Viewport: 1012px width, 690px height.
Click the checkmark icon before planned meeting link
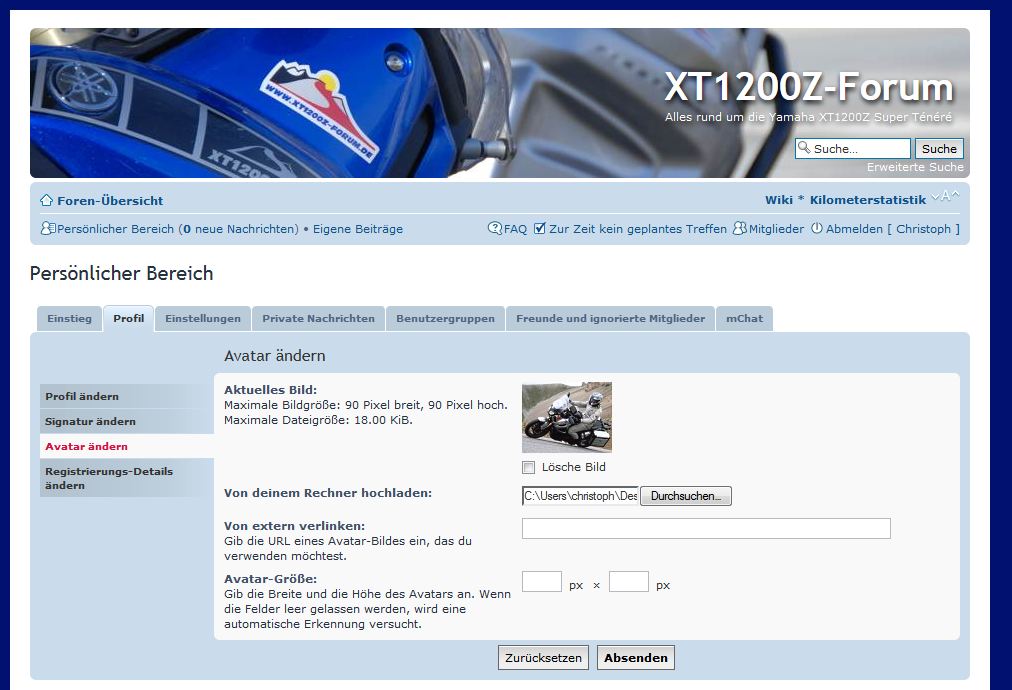click(540, 229)
